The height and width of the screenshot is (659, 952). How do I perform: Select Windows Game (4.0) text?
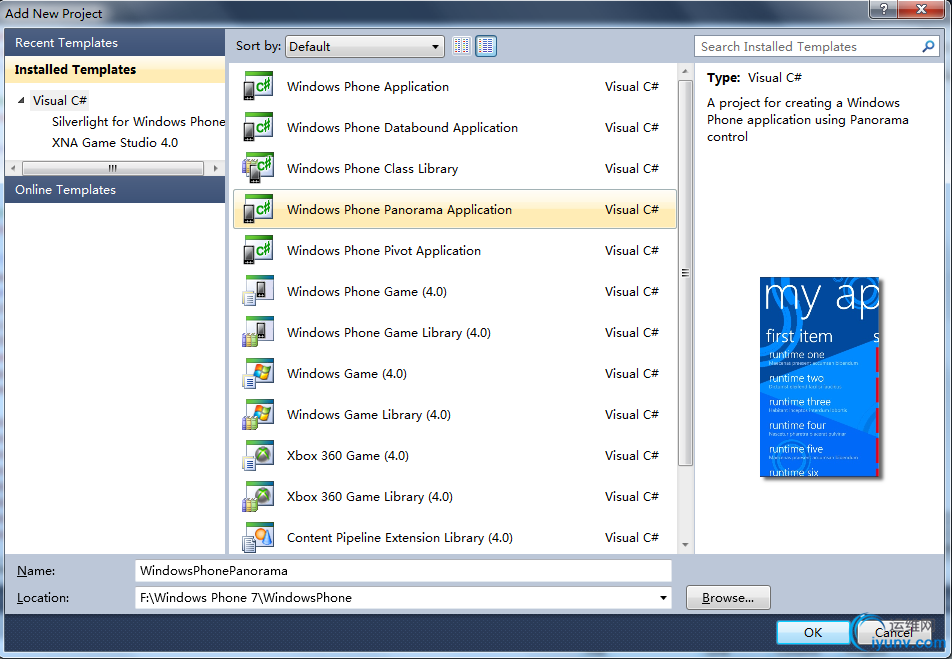click(x=347, y=374)
